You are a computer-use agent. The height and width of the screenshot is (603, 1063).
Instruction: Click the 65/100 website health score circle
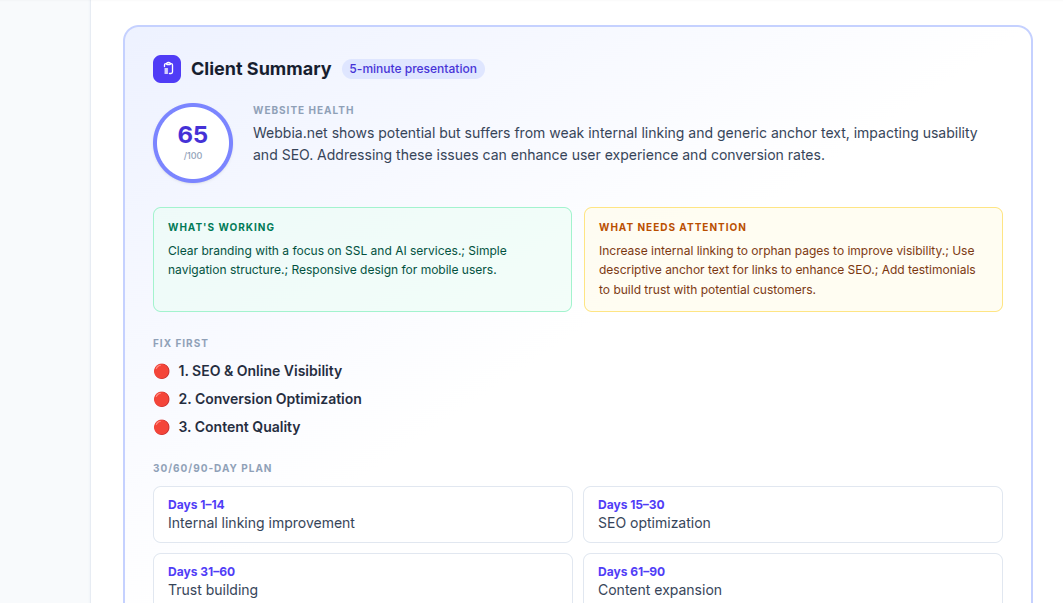(193, 143)
